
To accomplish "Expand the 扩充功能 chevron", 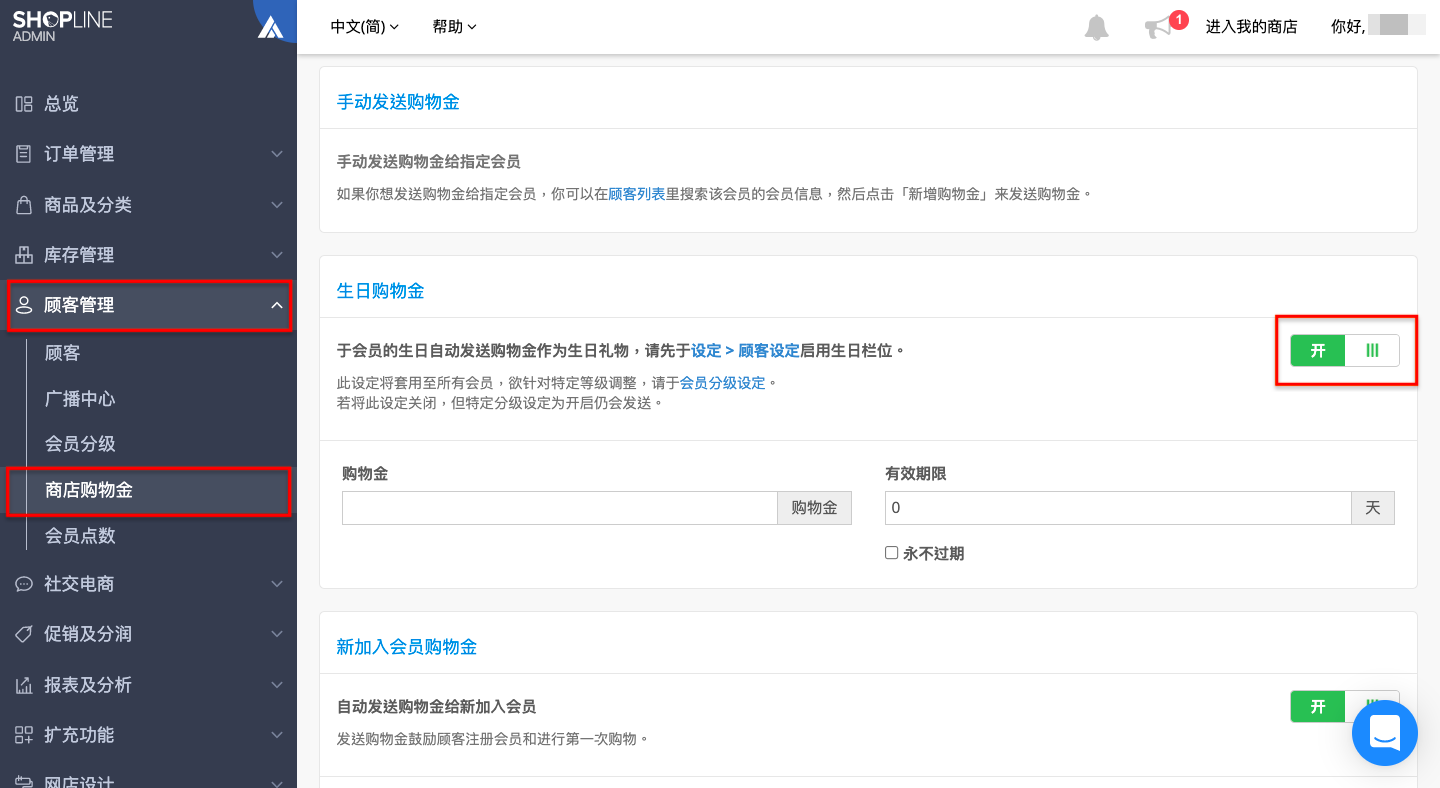I will pos(277,735).
